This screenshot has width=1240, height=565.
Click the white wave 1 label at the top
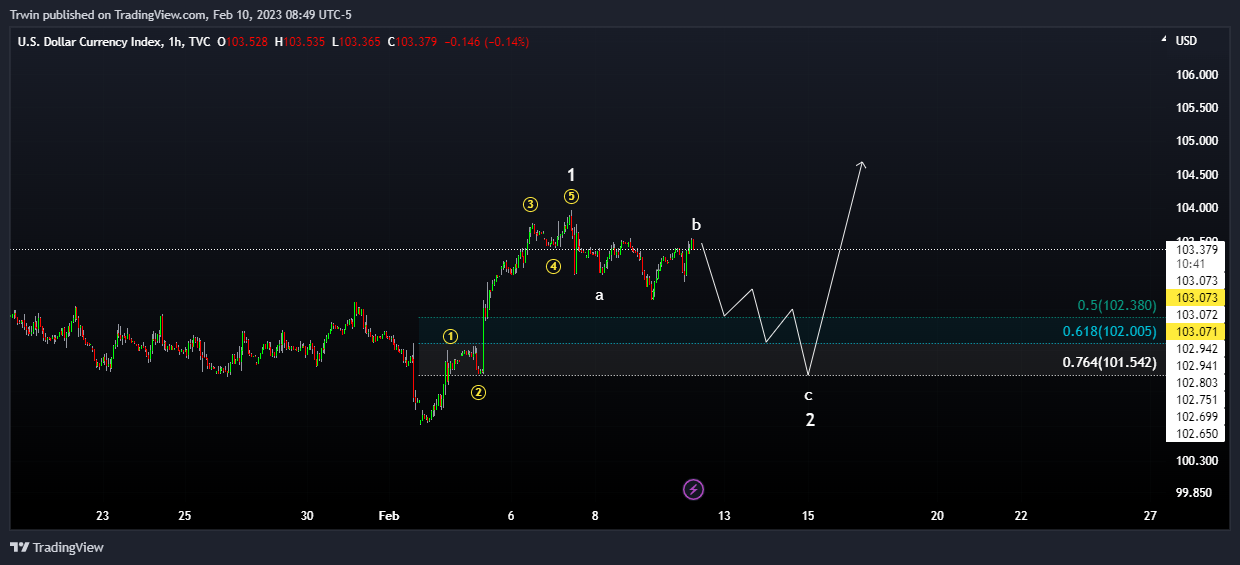point(571,174)
